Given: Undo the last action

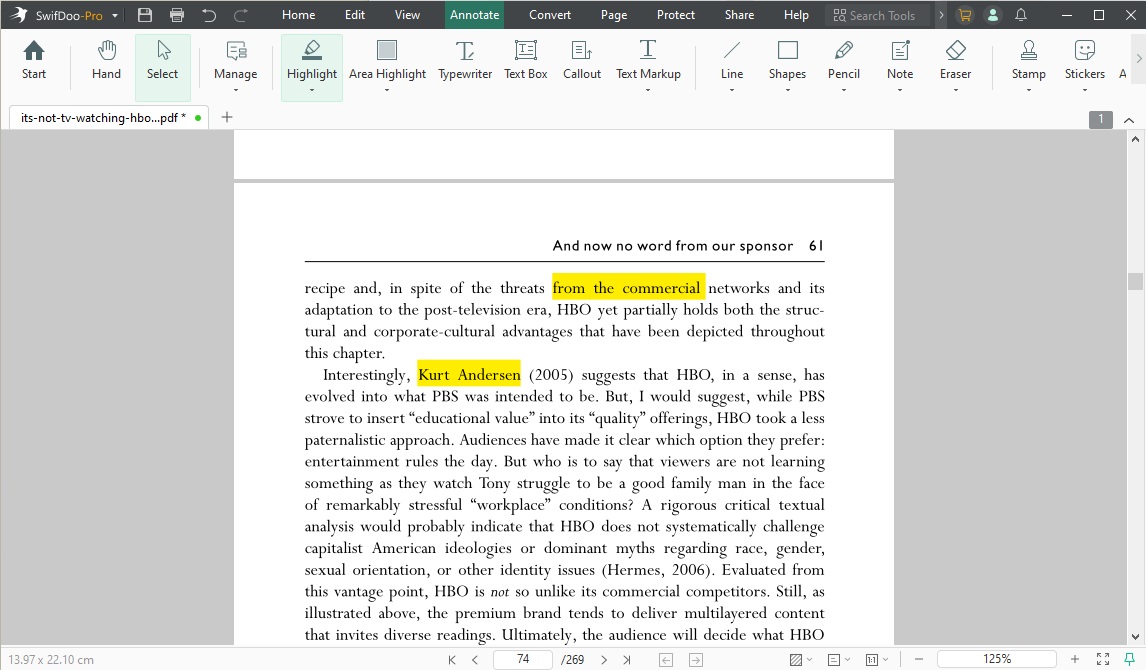Looking at the screenshot, I should coord(209,15).
